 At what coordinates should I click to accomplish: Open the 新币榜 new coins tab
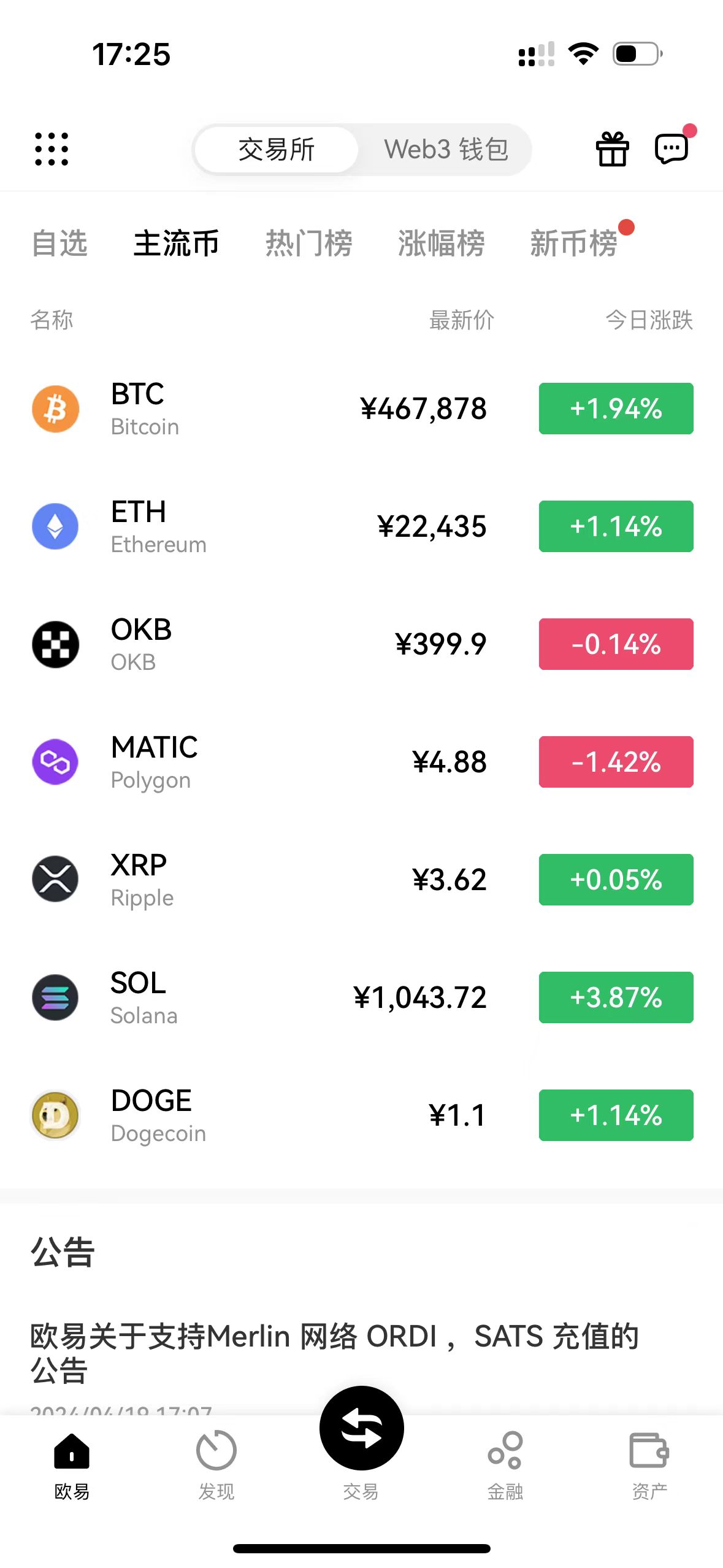pos(573,244)
